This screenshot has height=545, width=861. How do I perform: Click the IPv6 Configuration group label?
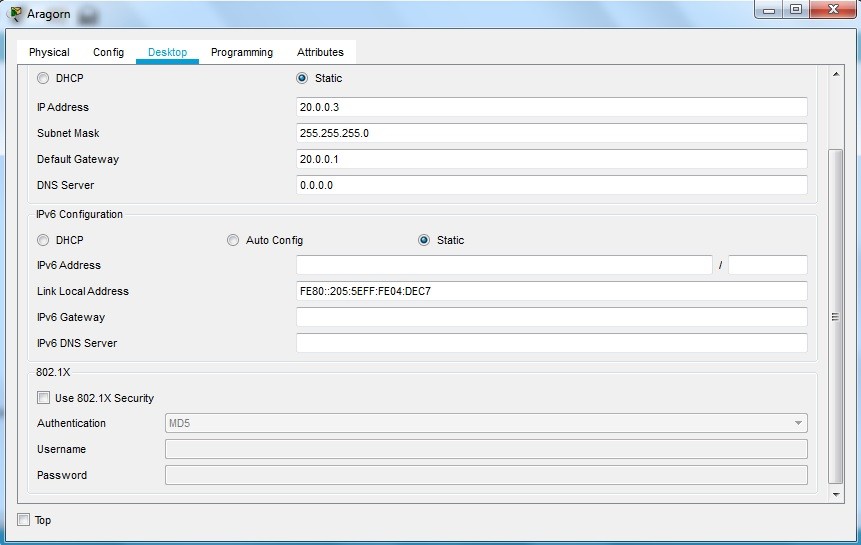79,214
